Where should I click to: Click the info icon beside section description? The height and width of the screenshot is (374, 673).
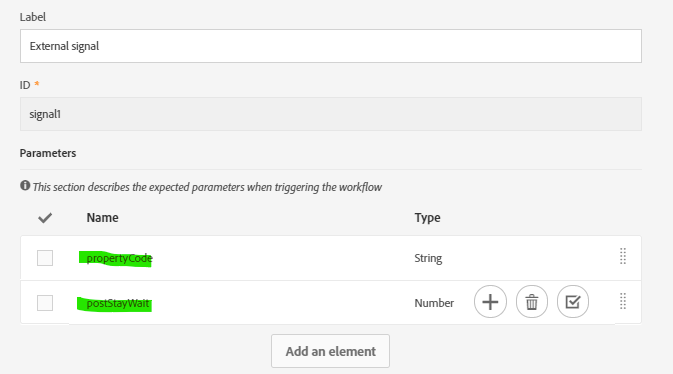[x=25, y=185]
